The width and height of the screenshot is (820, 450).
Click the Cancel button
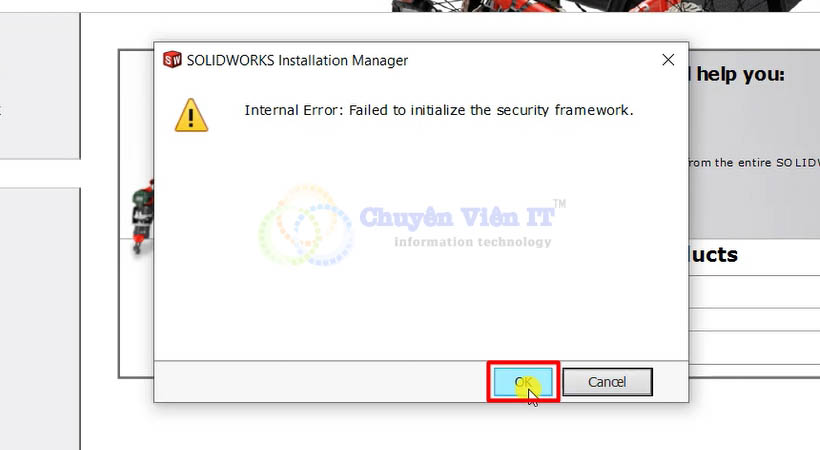[x=607, y=382]
